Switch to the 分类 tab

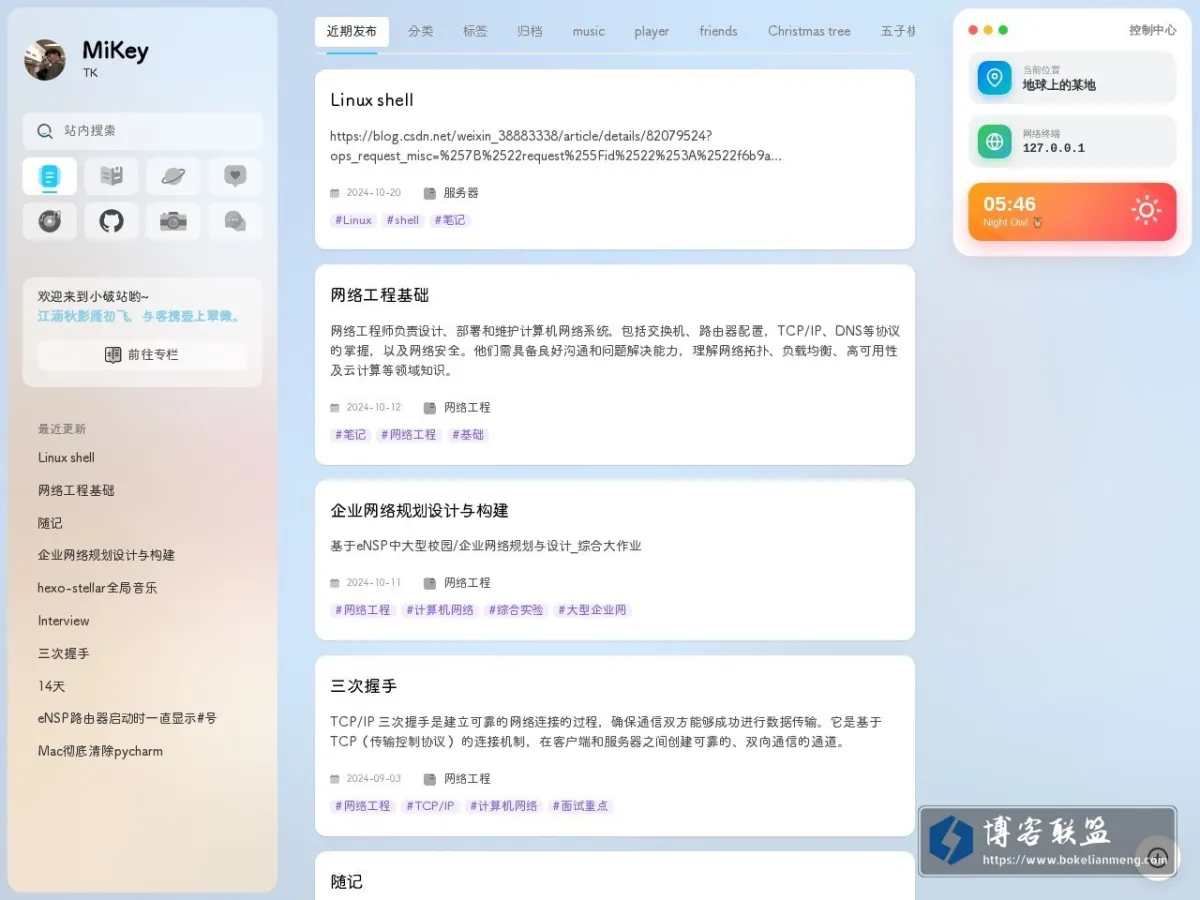421,31
